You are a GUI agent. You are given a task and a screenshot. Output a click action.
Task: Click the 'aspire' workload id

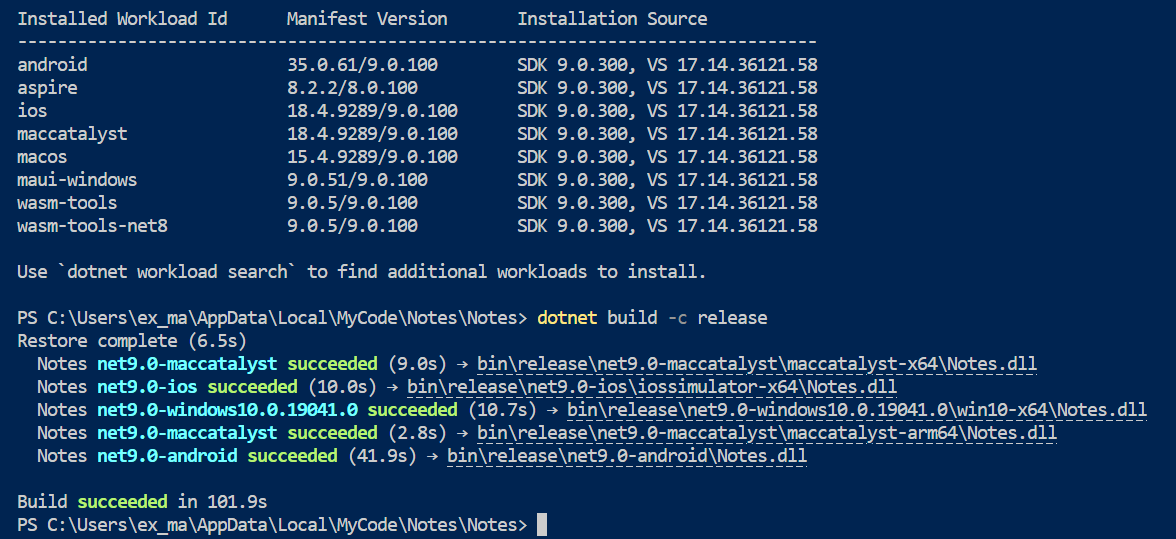pos(47,88)
